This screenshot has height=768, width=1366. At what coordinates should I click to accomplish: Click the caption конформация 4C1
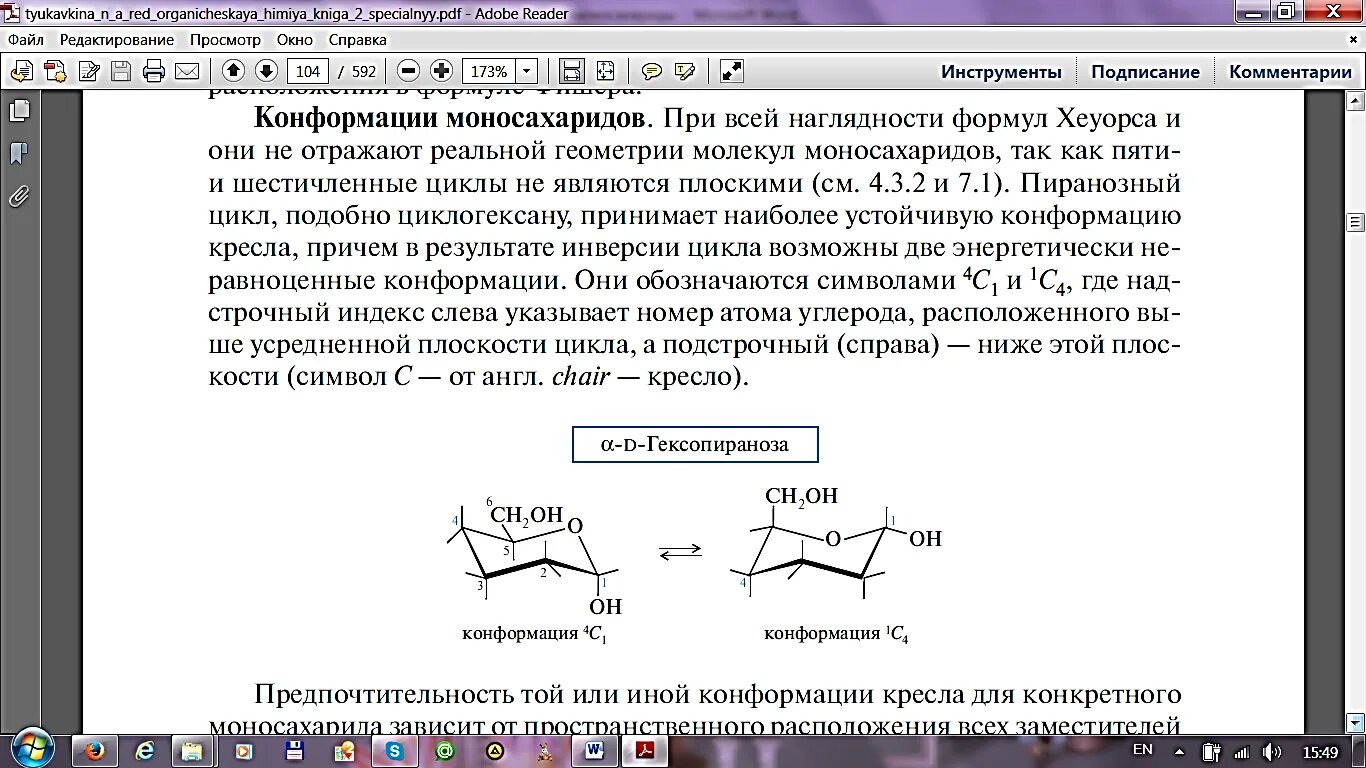[x=534, y=634]
